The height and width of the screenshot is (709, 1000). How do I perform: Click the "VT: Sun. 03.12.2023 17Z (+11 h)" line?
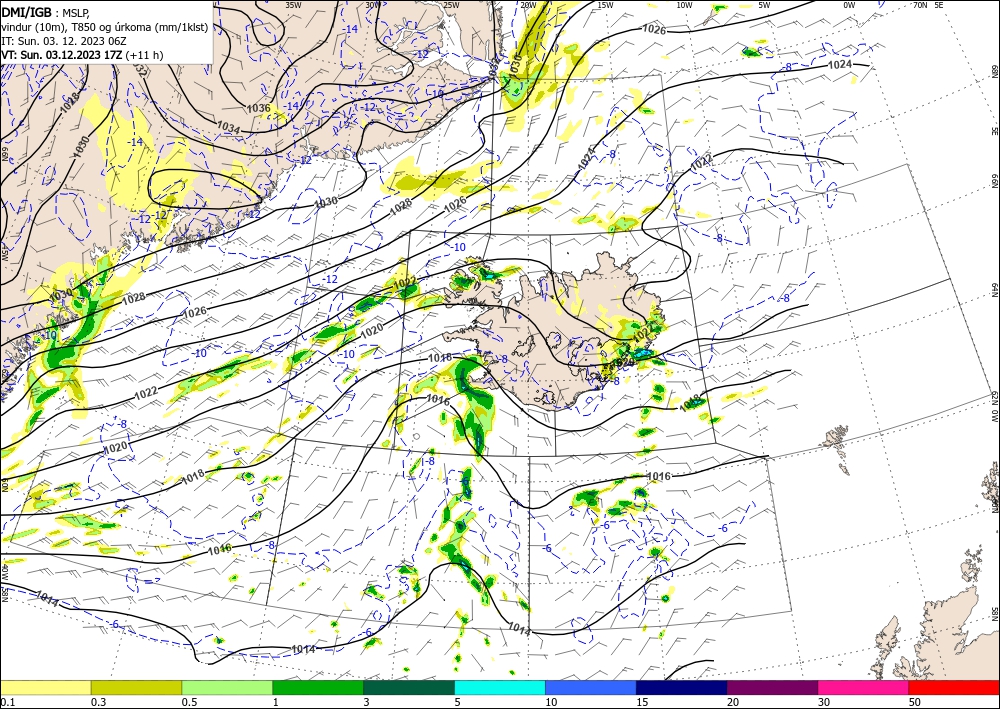(x=82, y=55)
